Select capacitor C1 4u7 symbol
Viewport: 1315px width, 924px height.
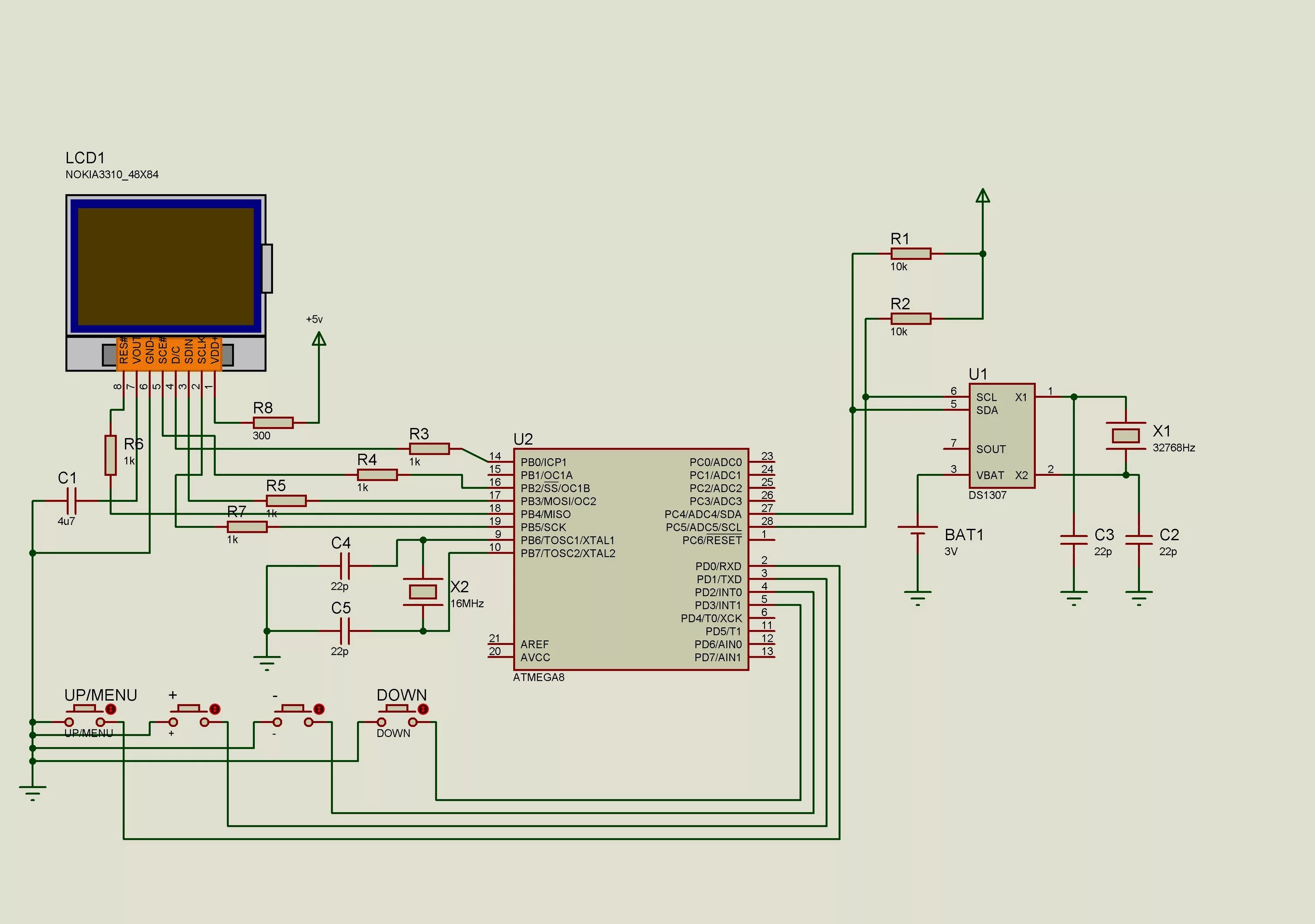coord(71,501)
